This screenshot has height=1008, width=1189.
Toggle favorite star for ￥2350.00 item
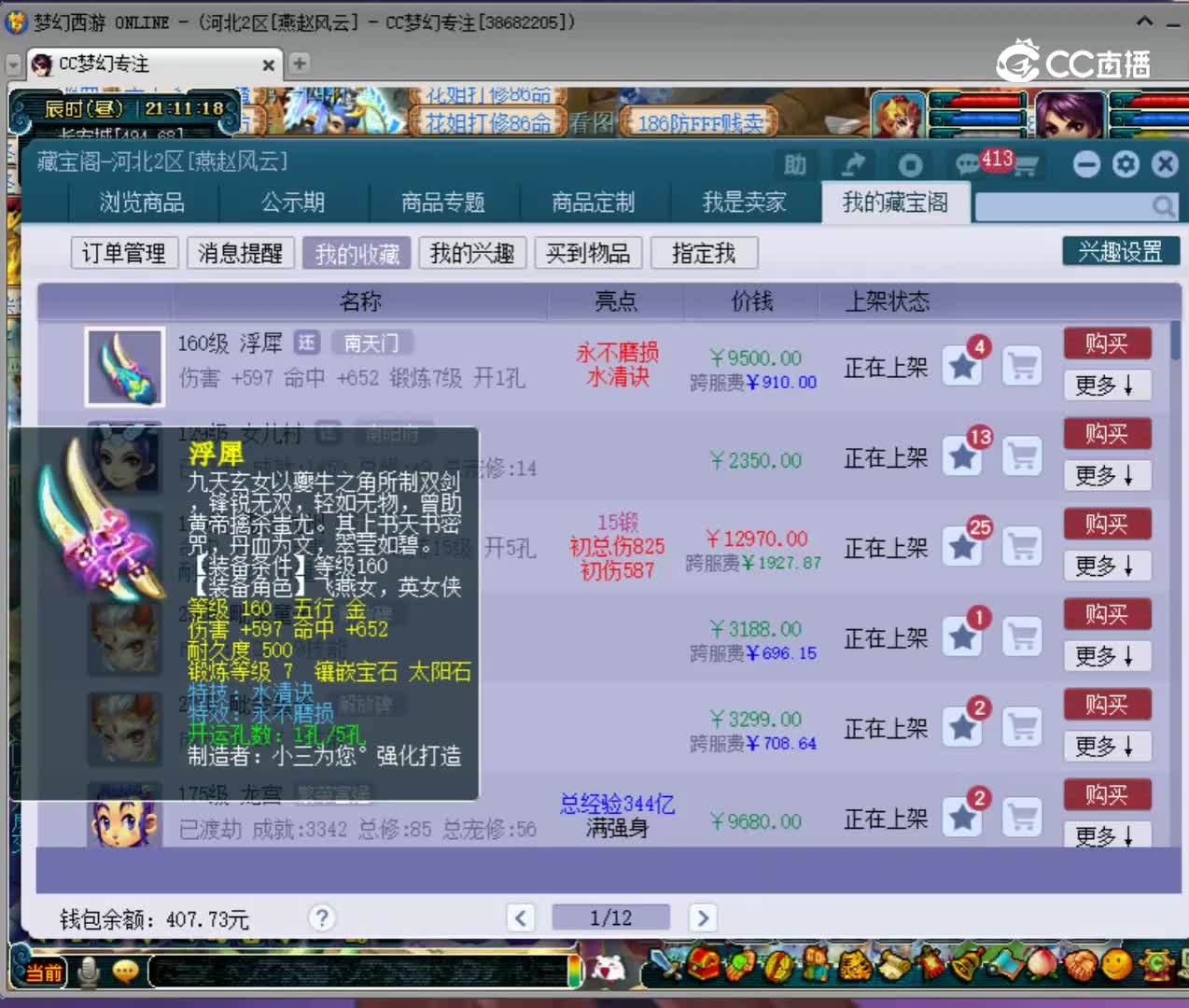(x=962, y=457)
